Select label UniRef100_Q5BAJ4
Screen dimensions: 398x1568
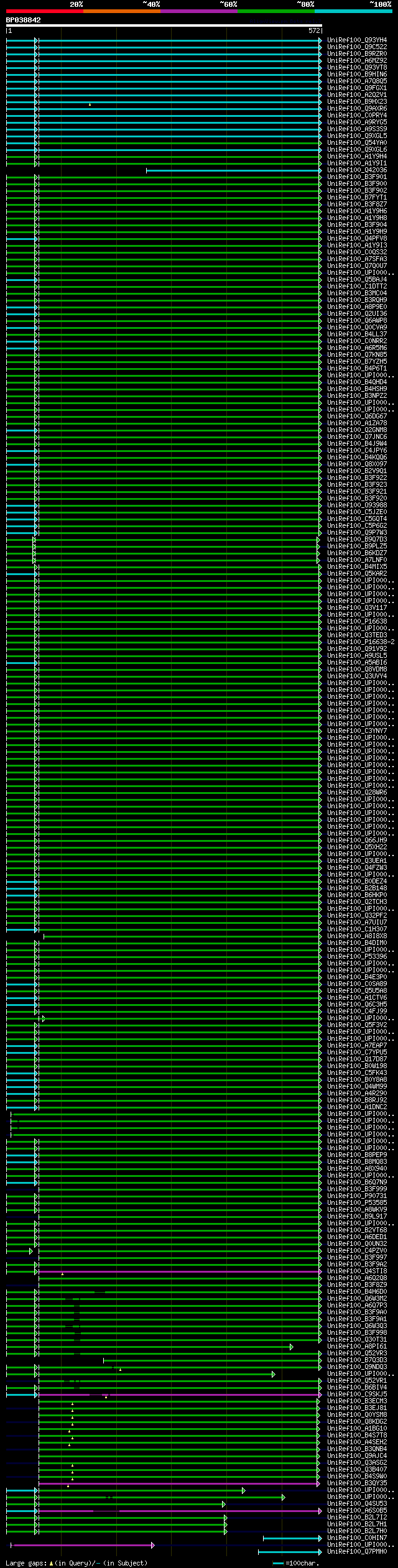pyautogui.click(x=357, y=280)
